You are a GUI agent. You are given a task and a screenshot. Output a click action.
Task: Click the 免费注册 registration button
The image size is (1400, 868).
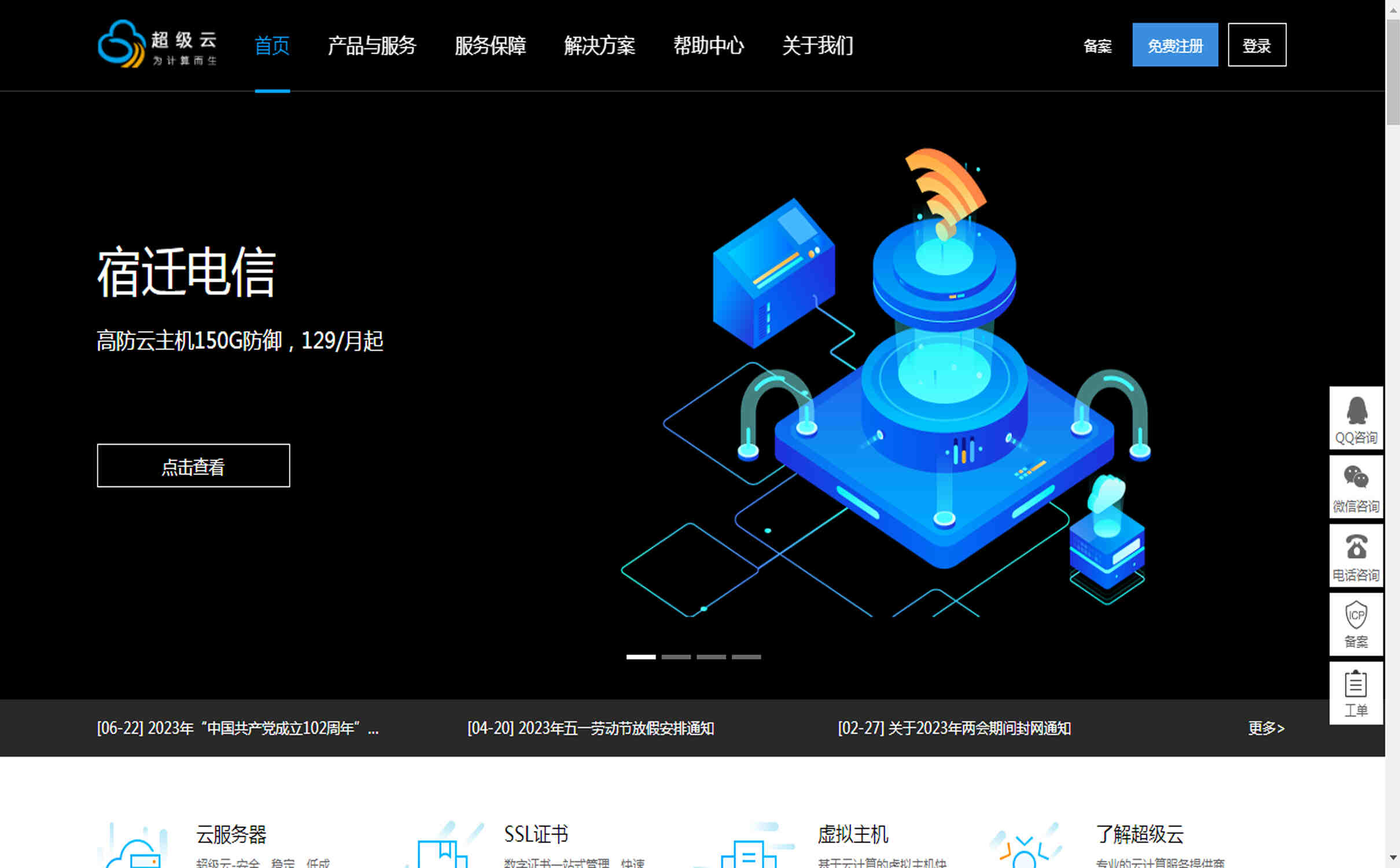click(x=1175, y=44)
